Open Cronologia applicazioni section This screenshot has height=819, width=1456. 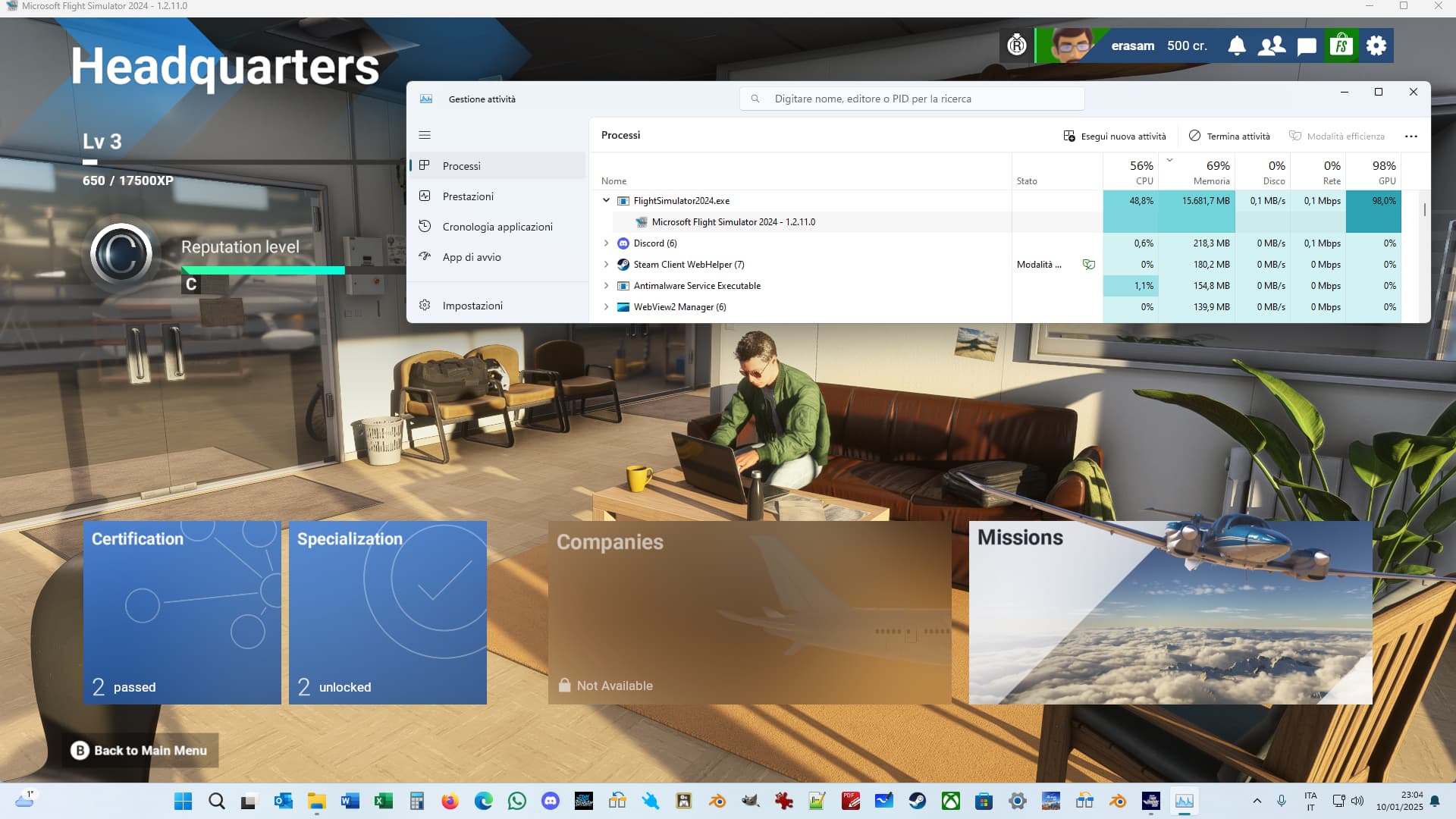(x=497, y=227)
